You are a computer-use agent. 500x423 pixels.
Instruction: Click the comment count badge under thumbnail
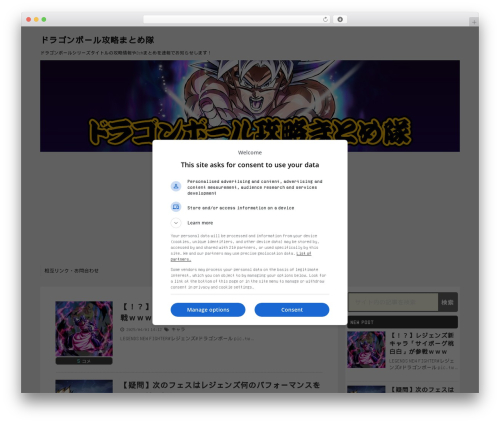tap(84, 361)
